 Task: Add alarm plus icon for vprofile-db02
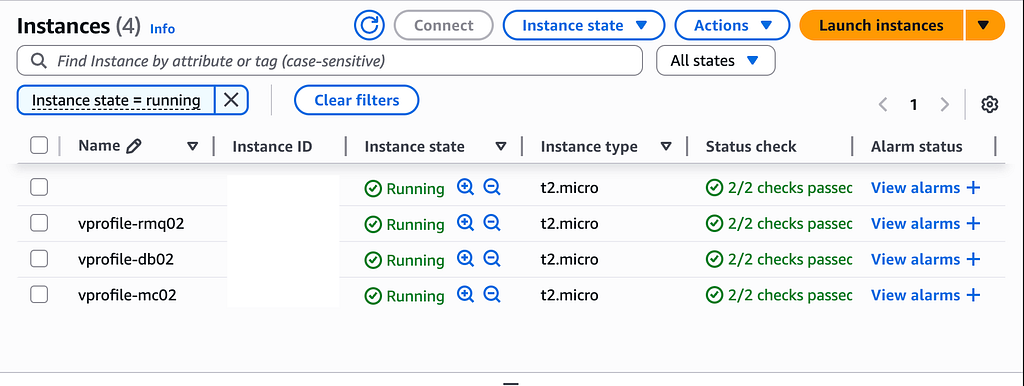click(x=973, y=260)
